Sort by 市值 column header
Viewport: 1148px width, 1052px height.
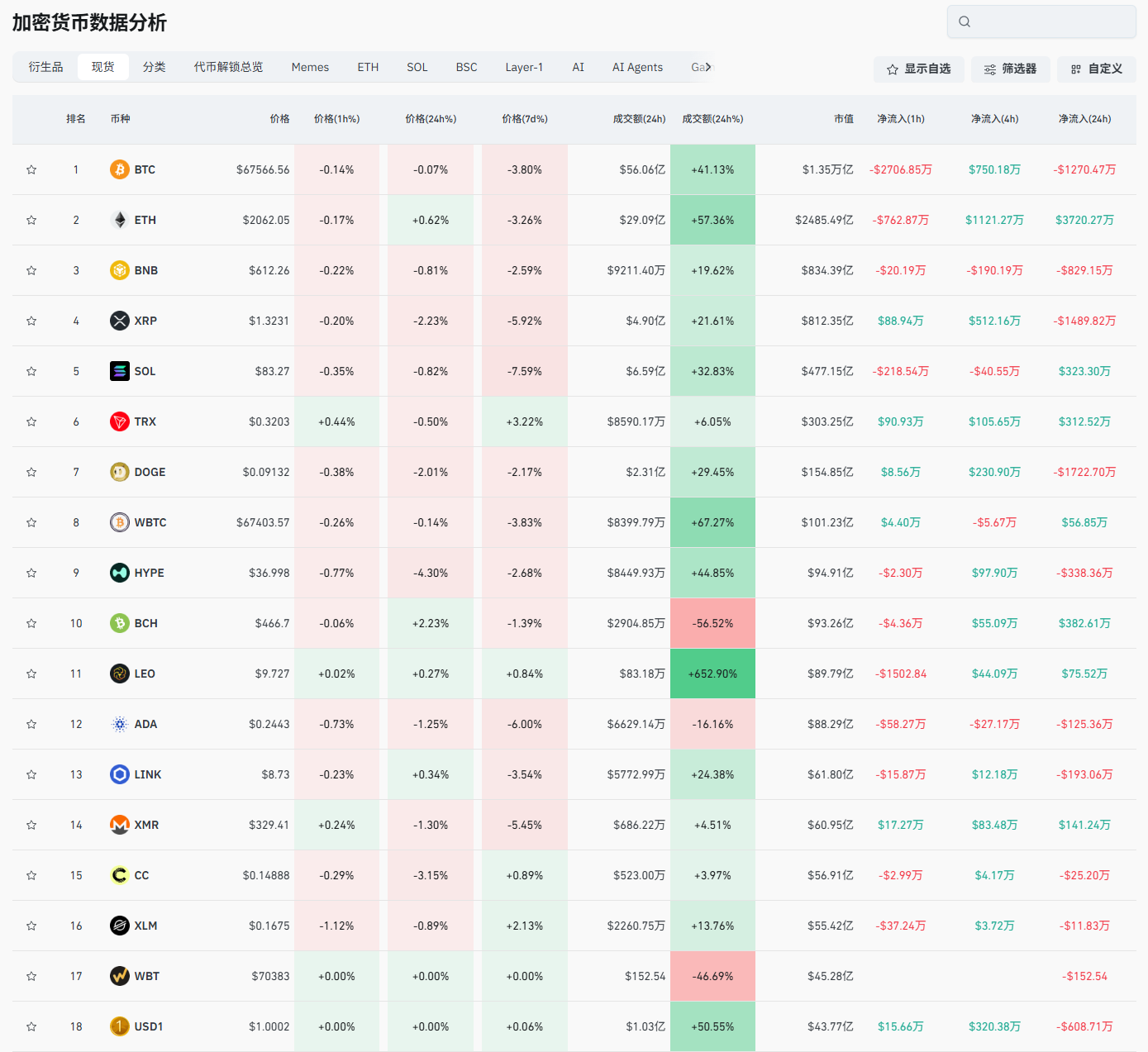[x=843, y=119]
